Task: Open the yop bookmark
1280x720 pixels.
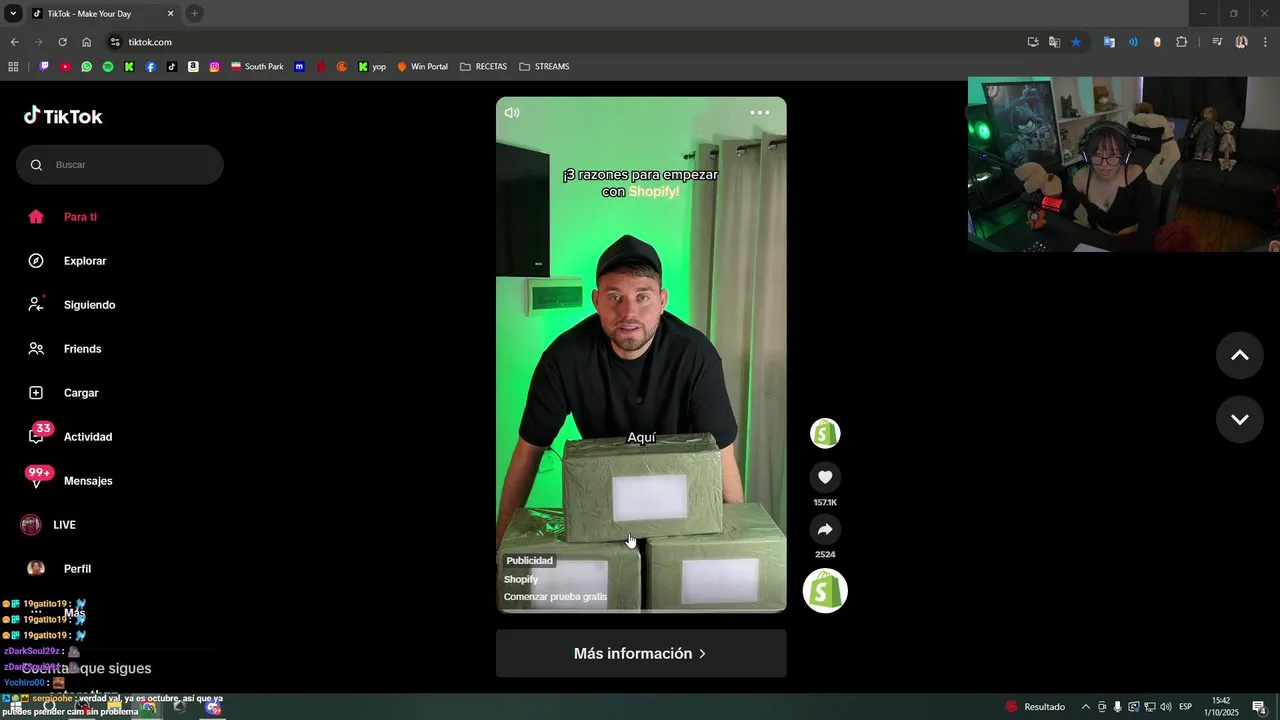Action: point(372,67)
